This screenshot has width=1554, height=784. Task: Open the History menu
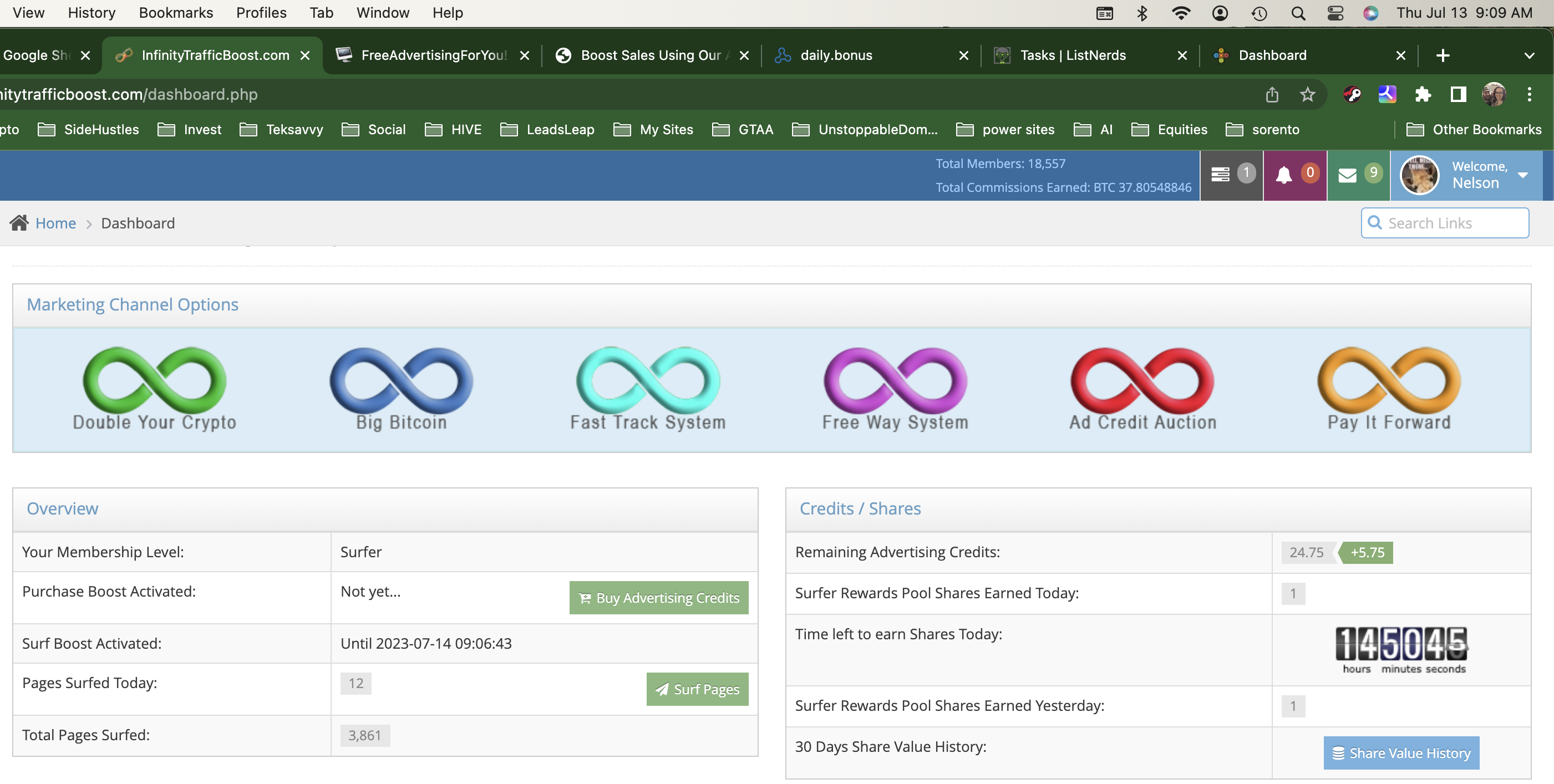(x=92, y=13)
